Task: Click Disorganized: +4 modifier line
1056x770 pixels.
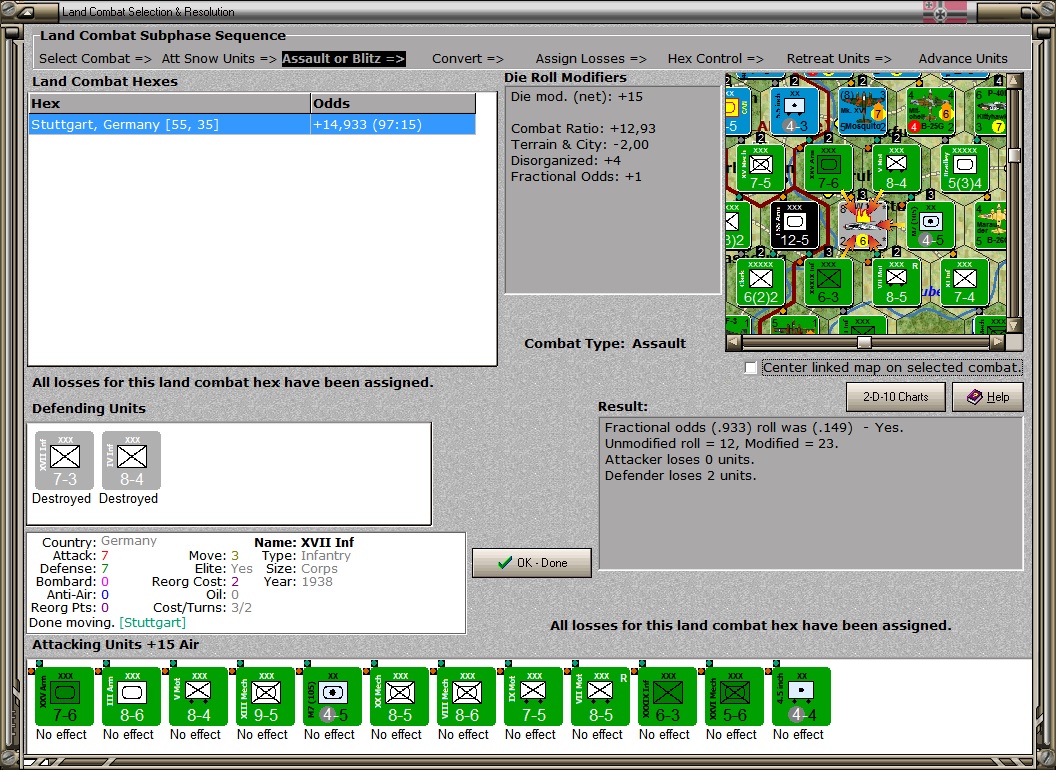Action: coord(566,160)
